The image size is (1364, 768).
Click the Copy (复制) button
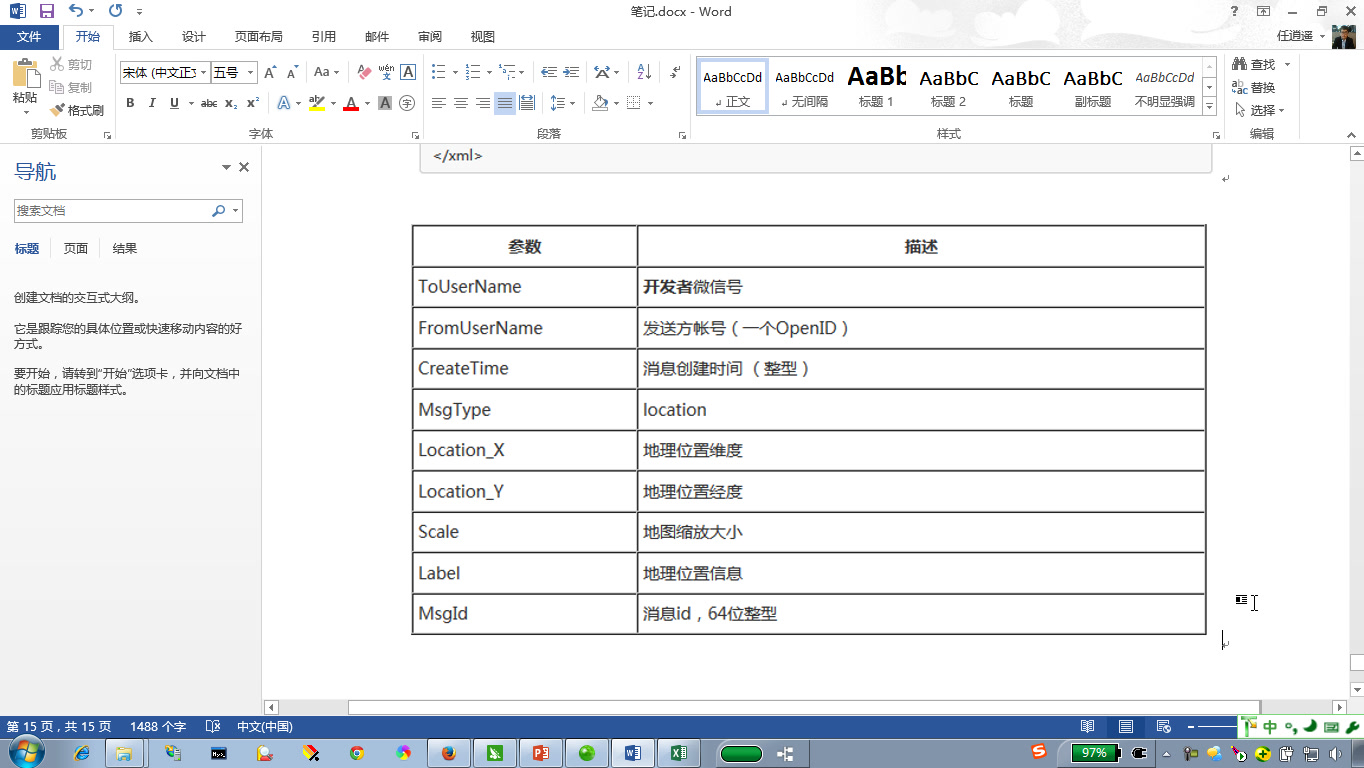click(71, 87)
